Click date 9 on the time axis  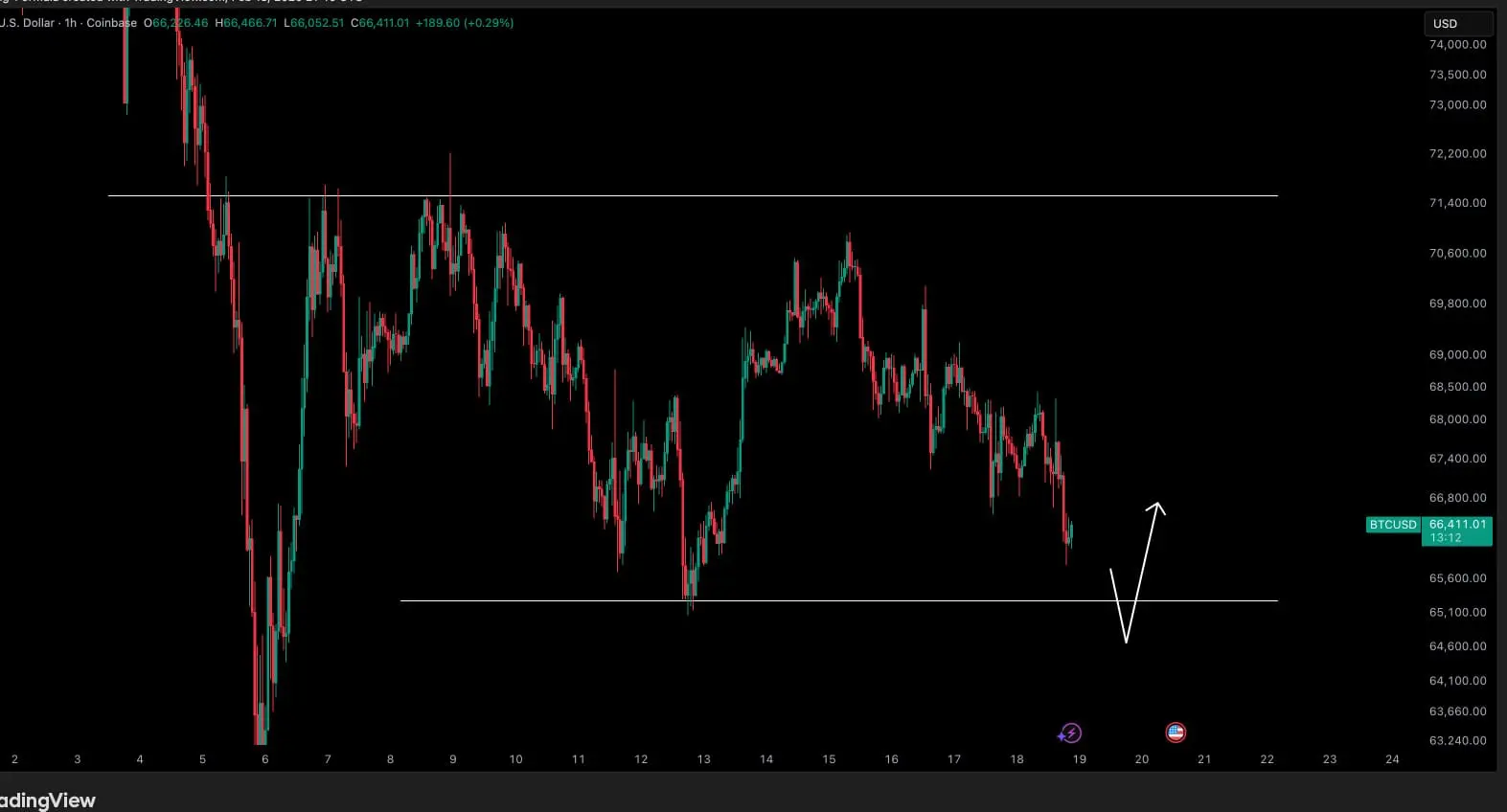coord(453,759)
